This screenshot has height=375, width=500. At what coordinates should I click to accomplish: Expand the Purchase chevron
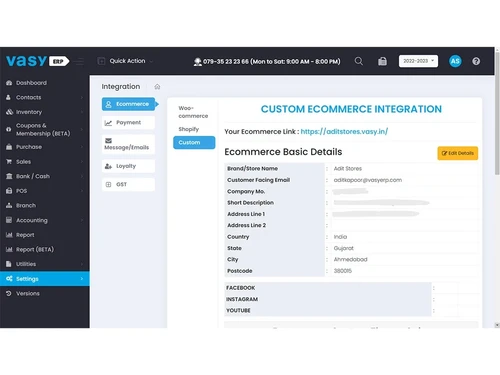pyautogui.click(x=82, y=147)
